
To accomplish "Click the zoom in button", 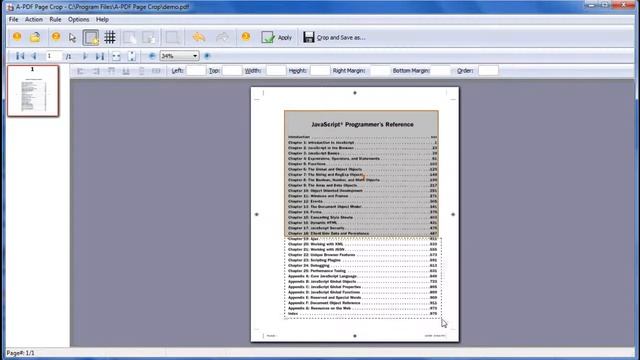I will tap(207, 56).
